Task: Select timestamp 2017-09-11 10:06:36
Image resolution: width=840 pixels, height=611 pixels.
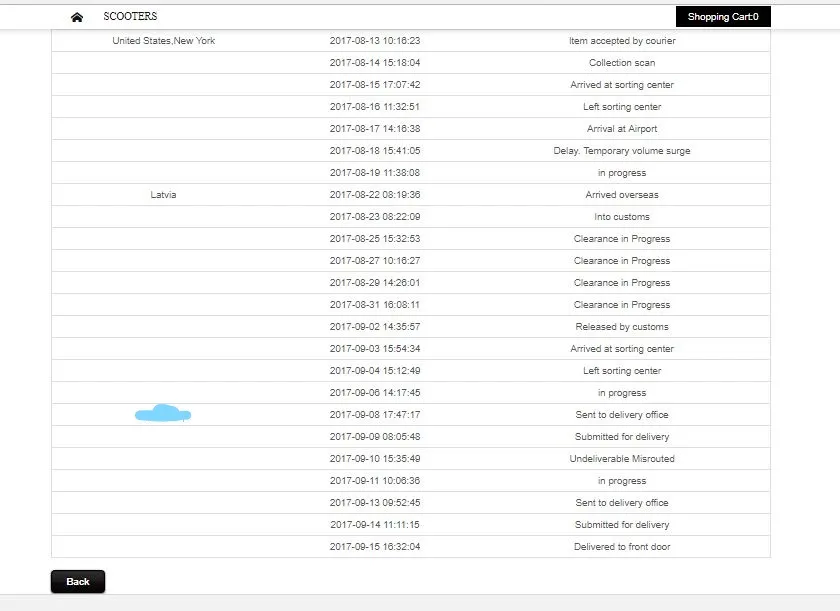Action: pos(375,480)
